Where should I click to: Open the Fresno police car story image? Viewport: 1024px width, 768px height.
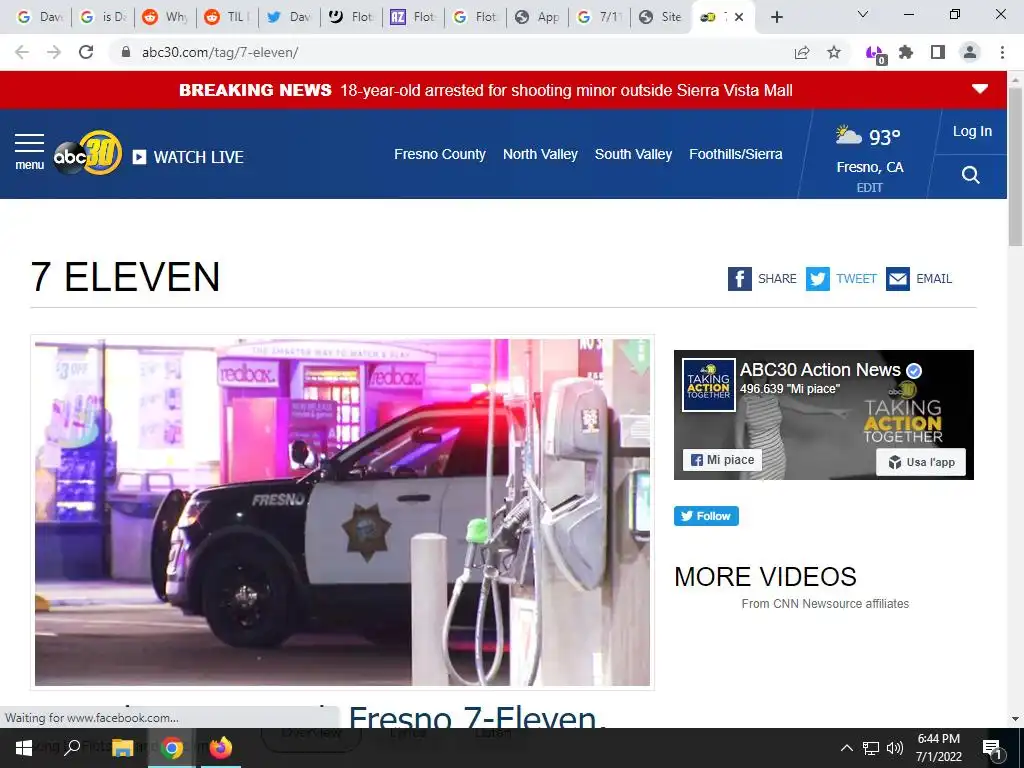point(342,512)
